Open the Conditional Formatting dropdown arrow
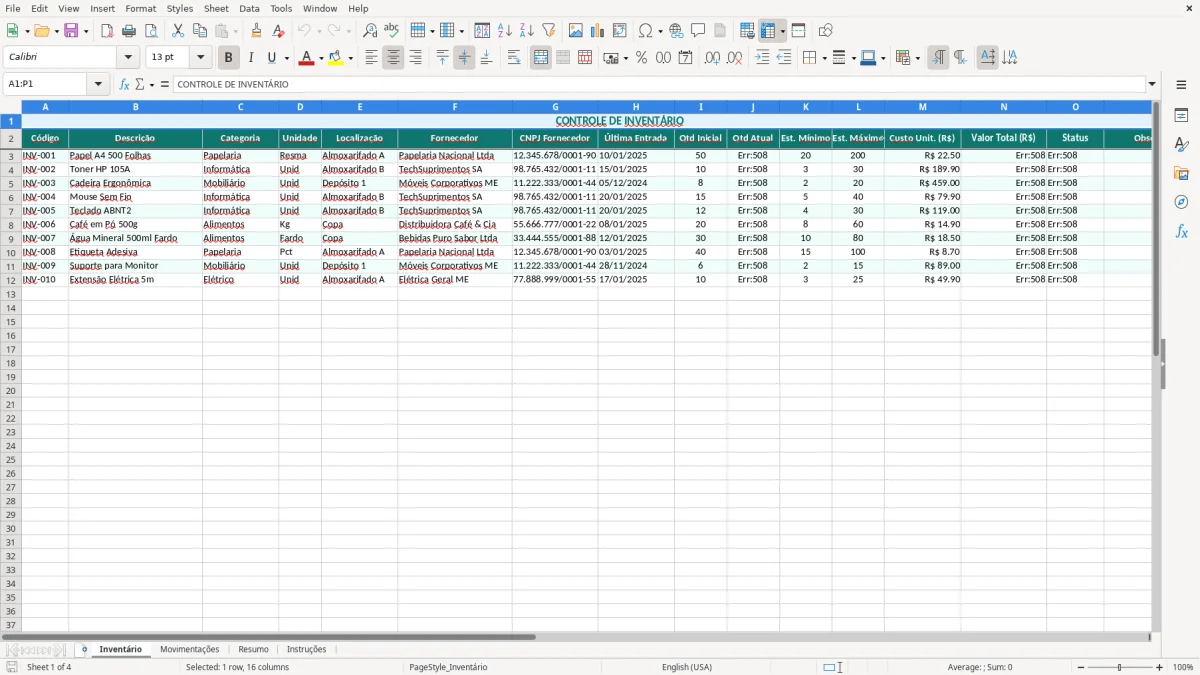 pyautogui.click(x=917, y=58)
